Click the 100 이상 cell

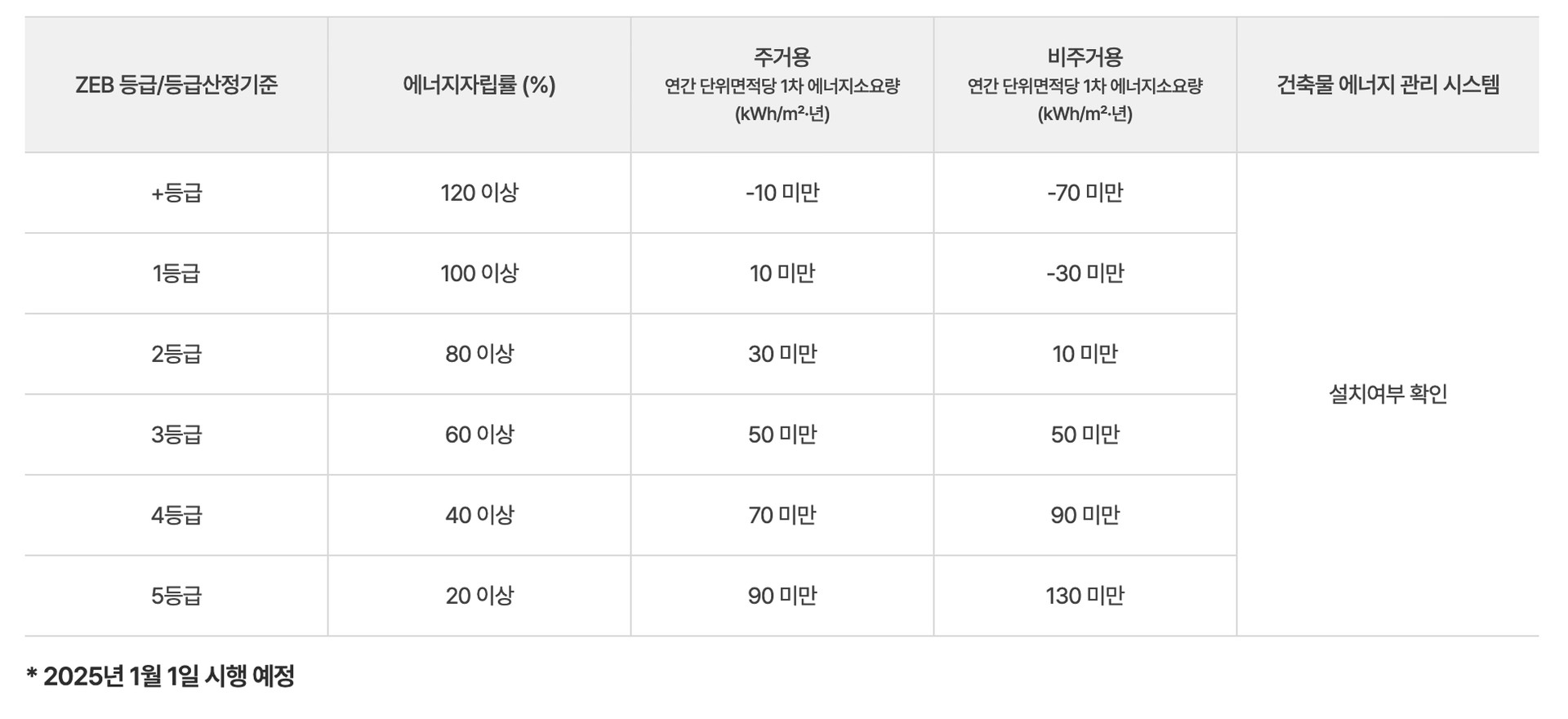tap(479, 273)
